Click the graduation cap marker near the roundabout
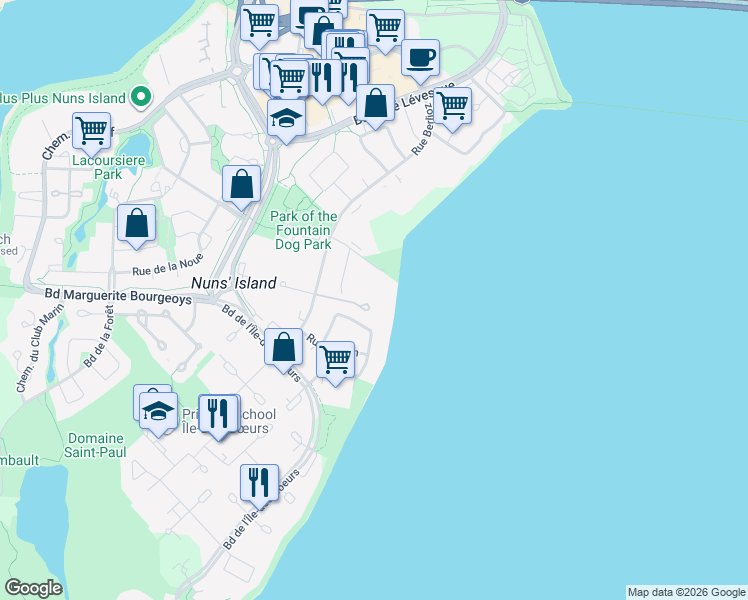The width and height of the screenshot is (748, 600). pos(286,118)
